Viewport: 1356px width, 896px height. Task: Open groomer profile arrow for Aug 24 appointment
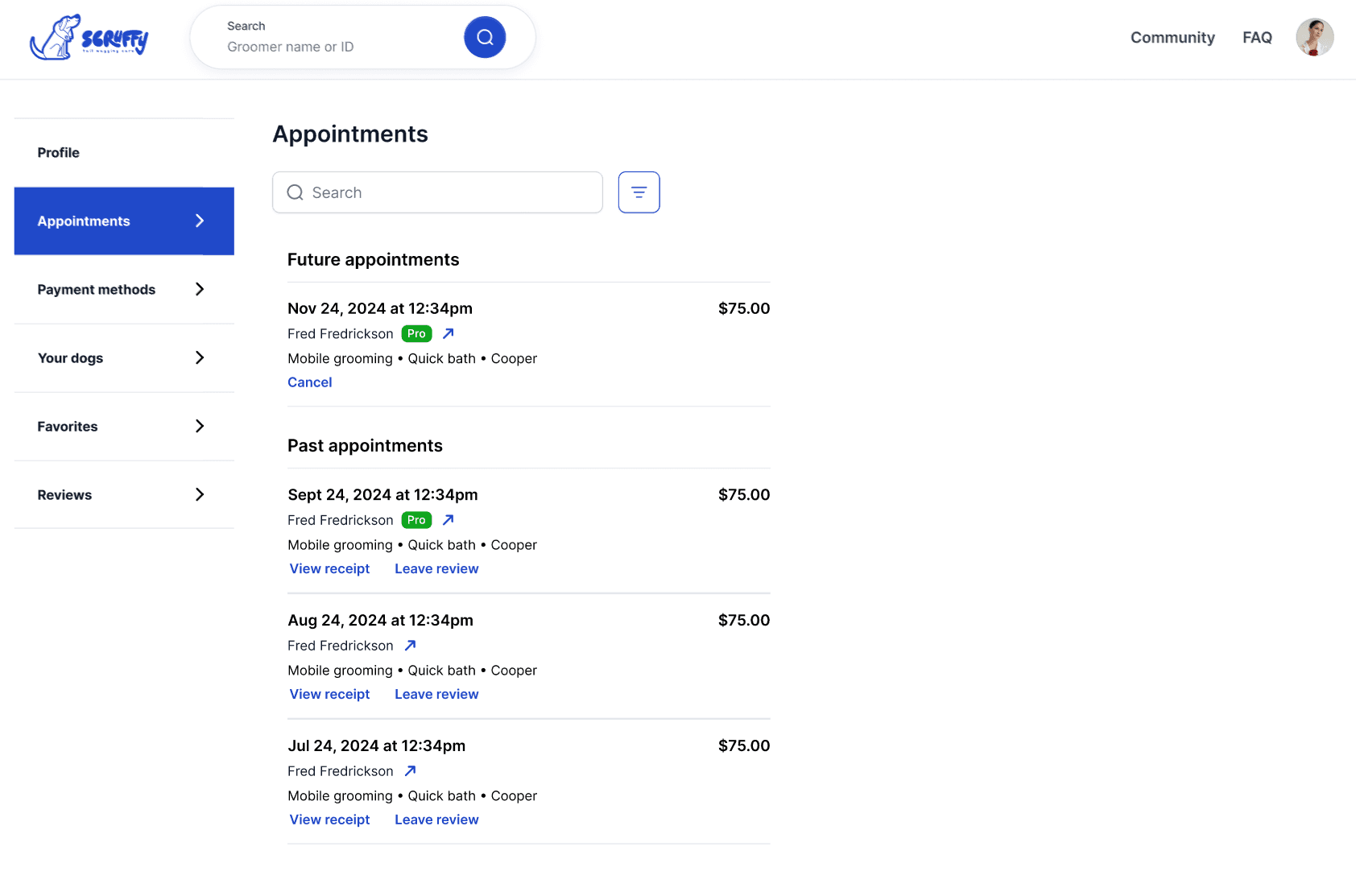pos(410,646)
